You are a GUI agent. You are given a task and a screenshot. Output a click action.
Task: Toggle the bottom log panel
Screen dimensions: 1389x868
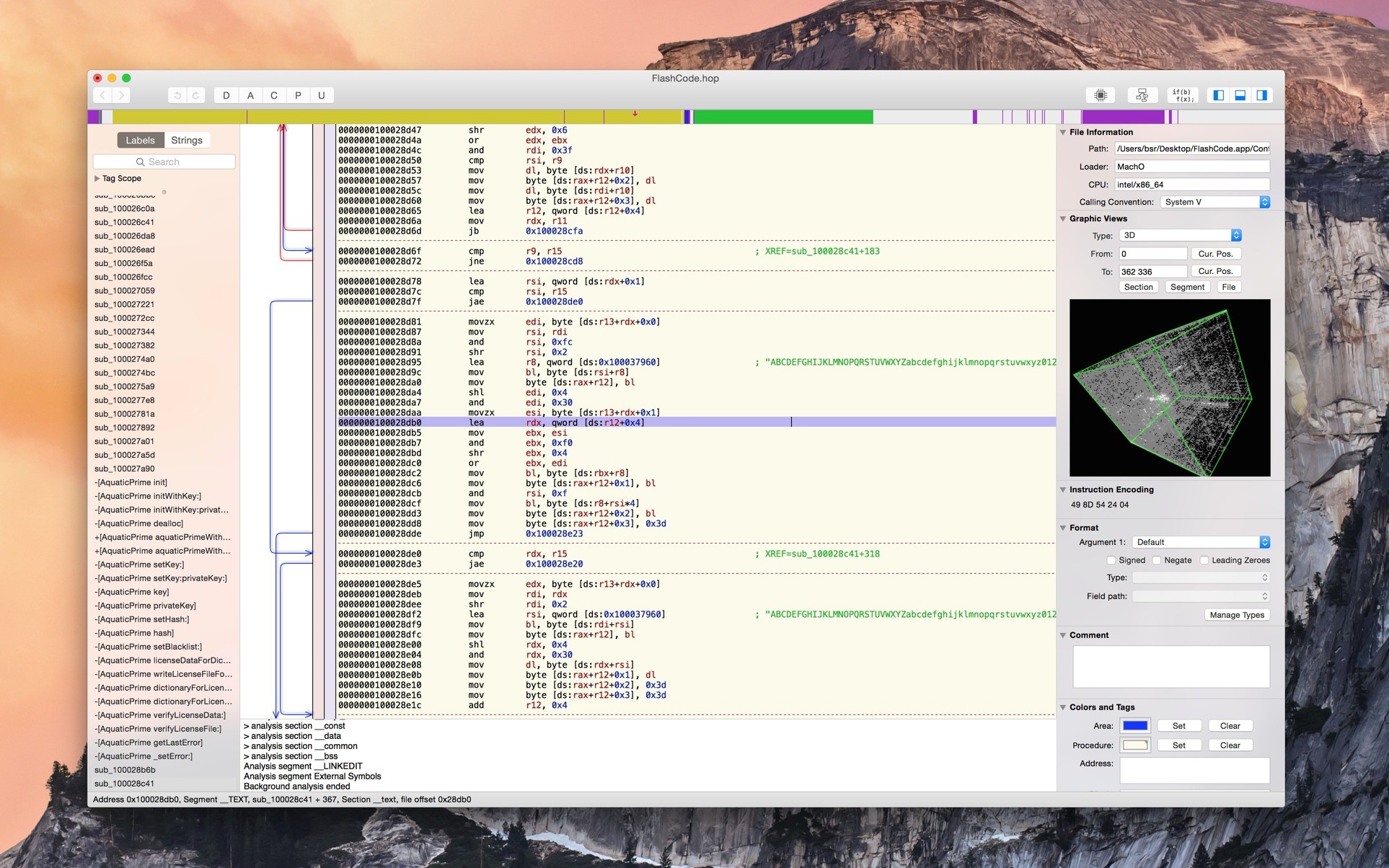1240,95
